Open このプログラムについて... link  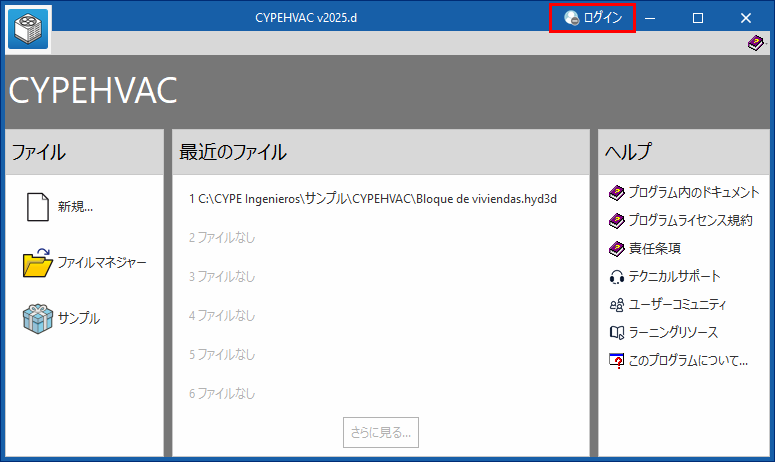pos(688,361)
